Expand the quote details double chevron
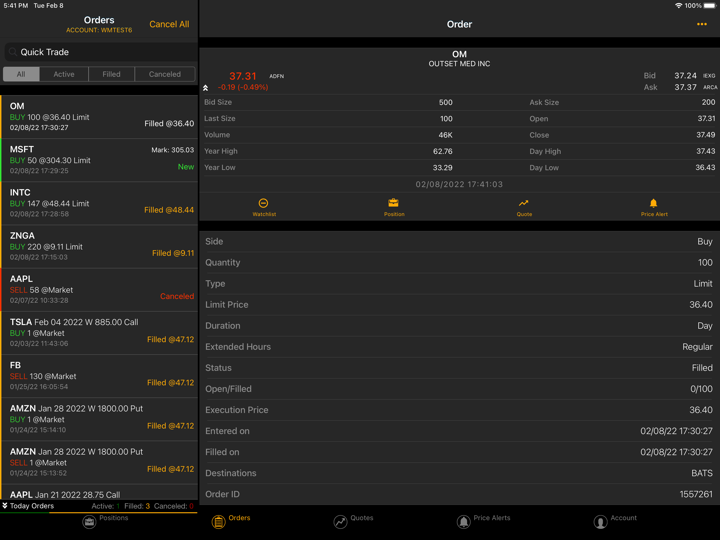Screen dimensions: 720x540 point(206,88)
